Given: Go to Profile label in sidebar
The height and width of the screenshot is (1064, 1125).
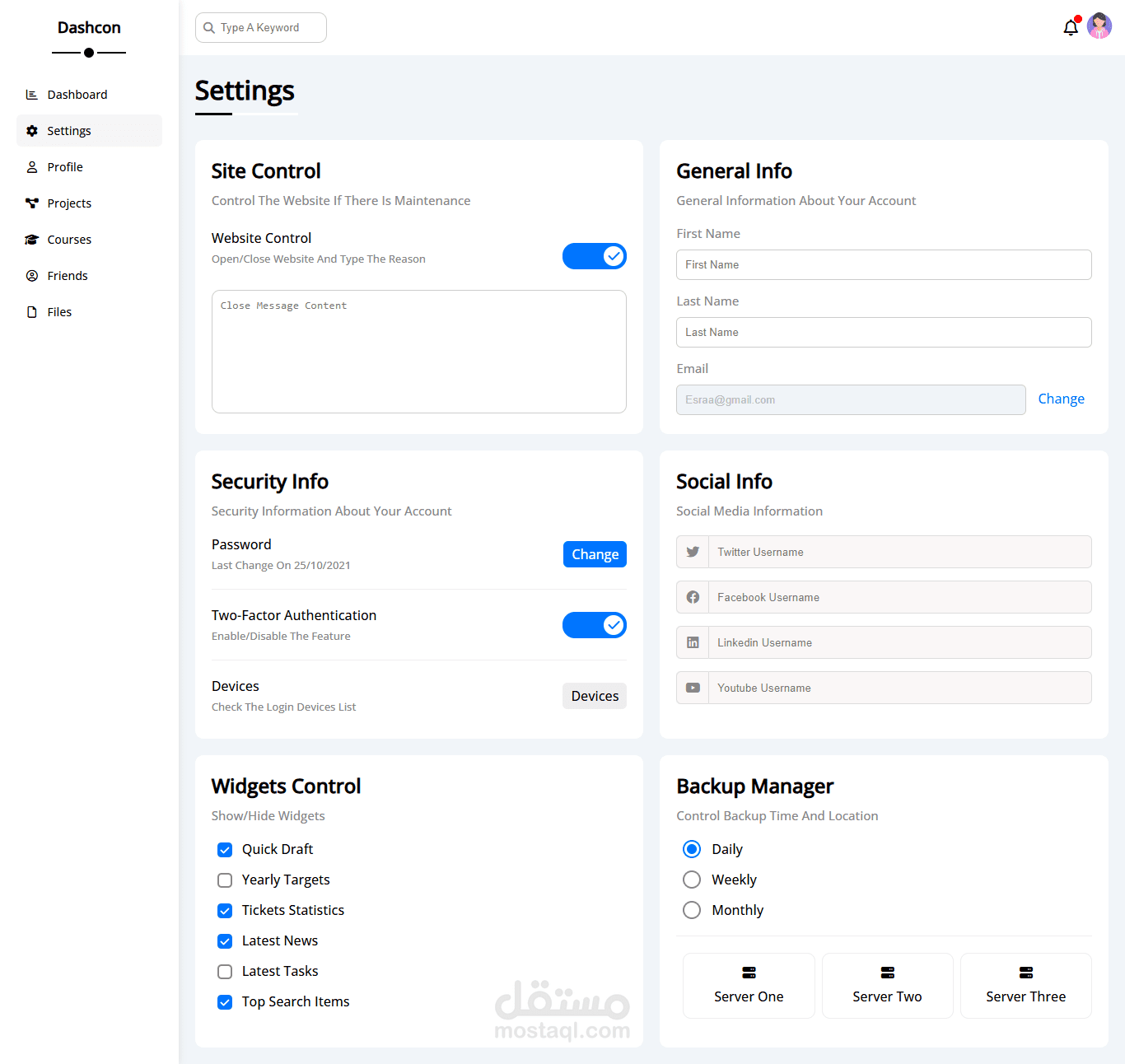Looking at the screenshot, I should (x=65, y=167).
